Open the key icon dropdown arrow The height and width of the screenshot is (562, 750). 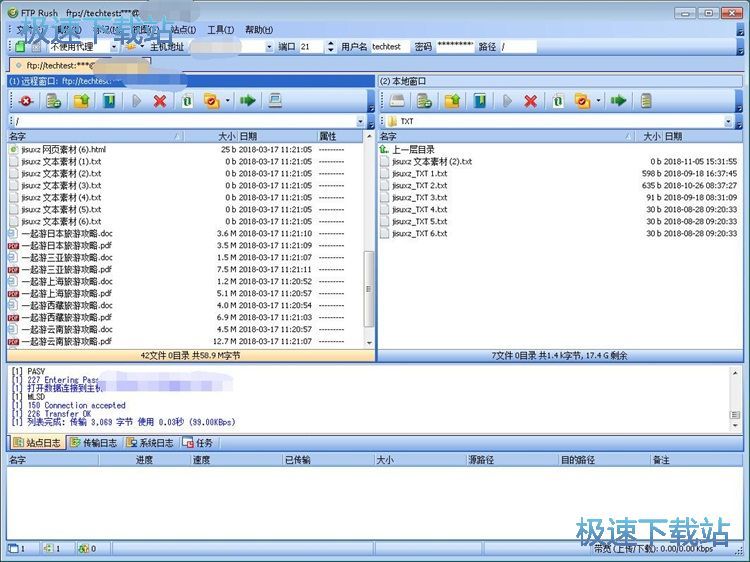pos(142,46)
